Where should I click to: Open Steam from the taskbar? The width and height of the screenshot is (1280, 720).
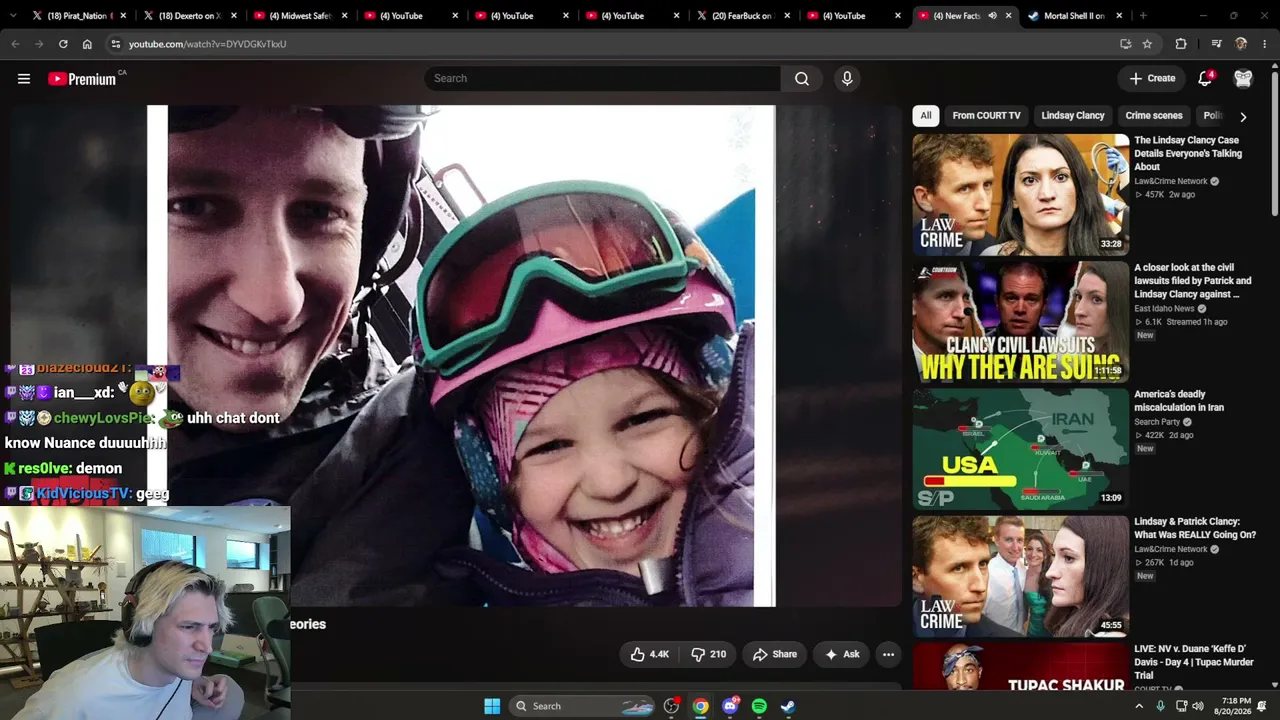click(788, 706)
